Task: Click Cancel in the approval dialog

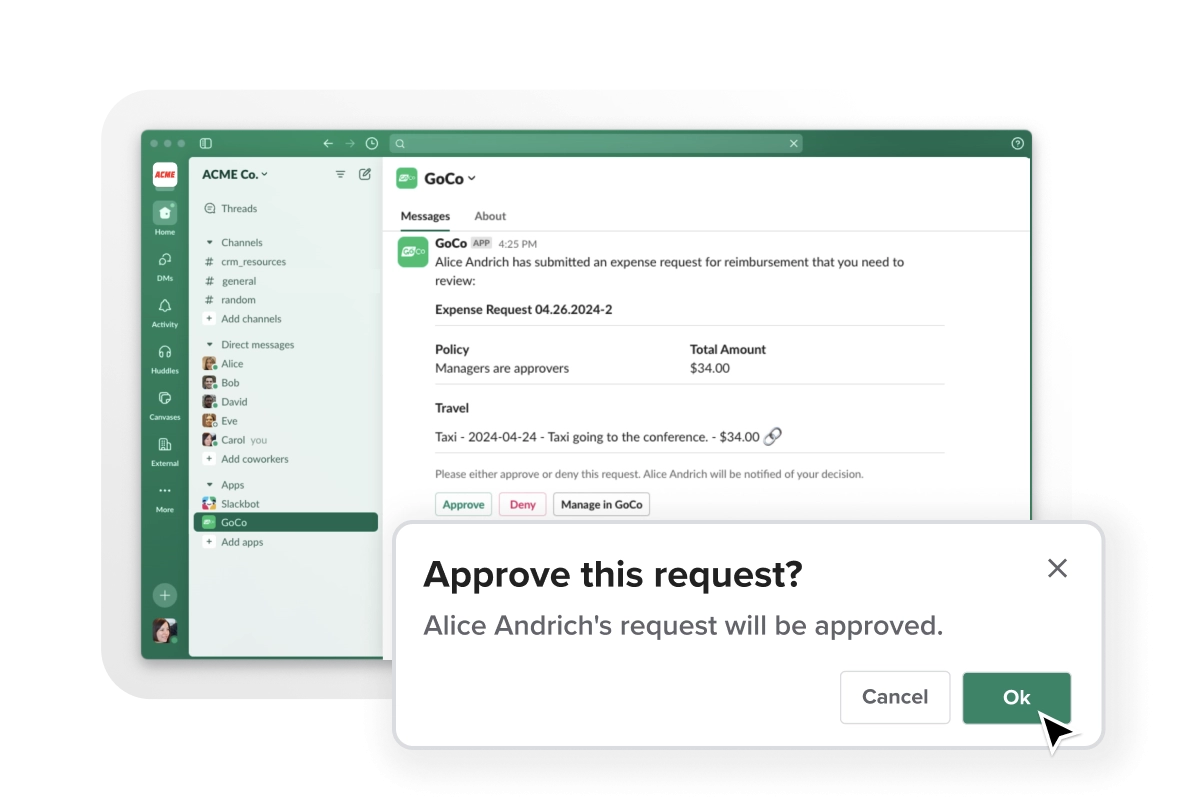Action: coord(895,697)
